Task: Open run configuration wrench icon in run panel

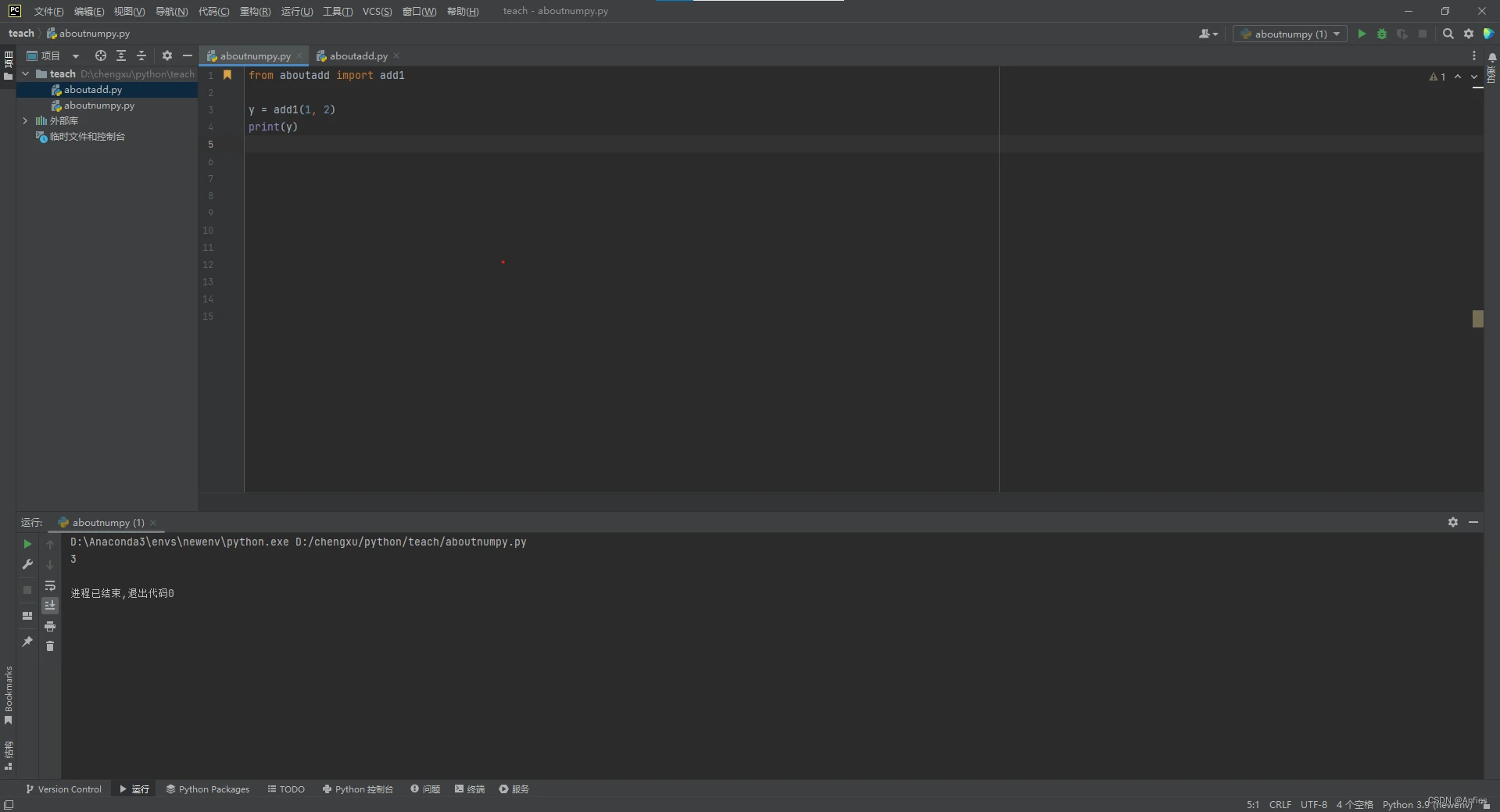Action: click(27, 564)
